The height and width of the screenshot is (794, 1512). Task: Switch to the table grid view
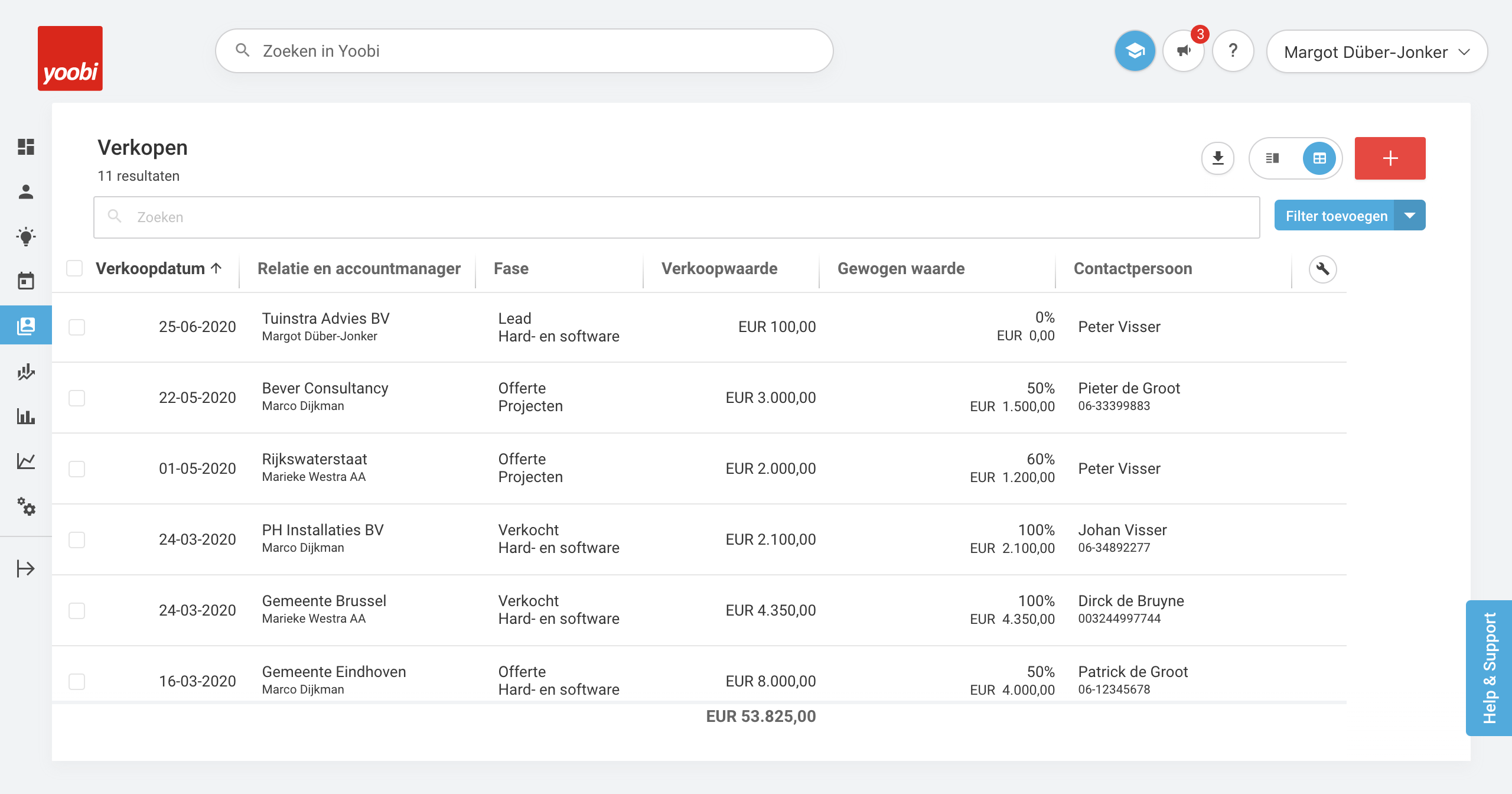pyautogui.click(x=1319, y=158)
